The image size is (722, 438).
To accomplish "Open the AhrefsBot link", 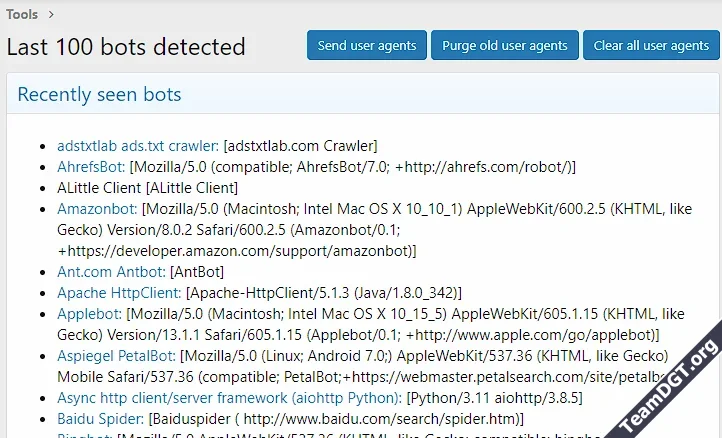I will tap(91, 167).
